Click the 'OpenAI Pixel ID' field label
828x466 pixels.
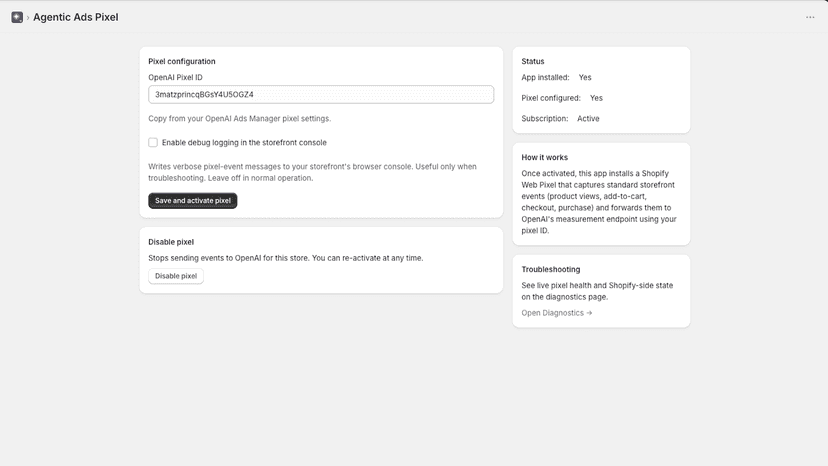pyautogui.click(x=175, y=78)
